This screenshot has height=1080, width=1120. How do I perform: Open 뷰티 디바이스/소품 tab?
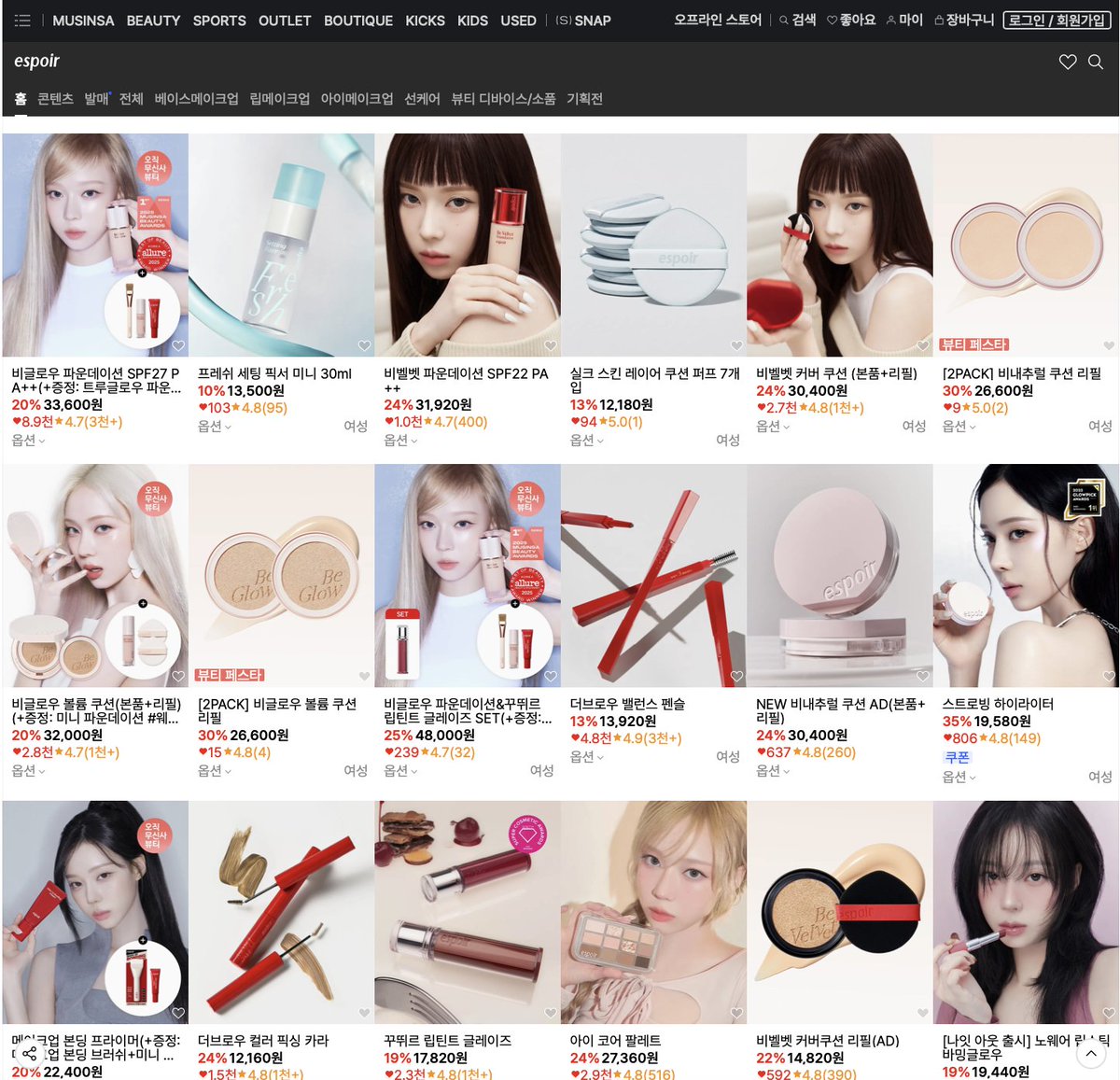[503, 99]
